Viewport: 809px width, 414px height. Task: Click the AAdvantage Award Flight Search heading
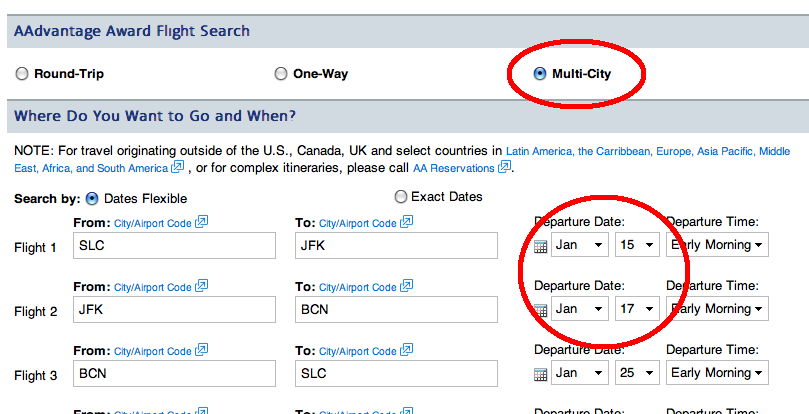pyautogui.click(x=132, y=31)
